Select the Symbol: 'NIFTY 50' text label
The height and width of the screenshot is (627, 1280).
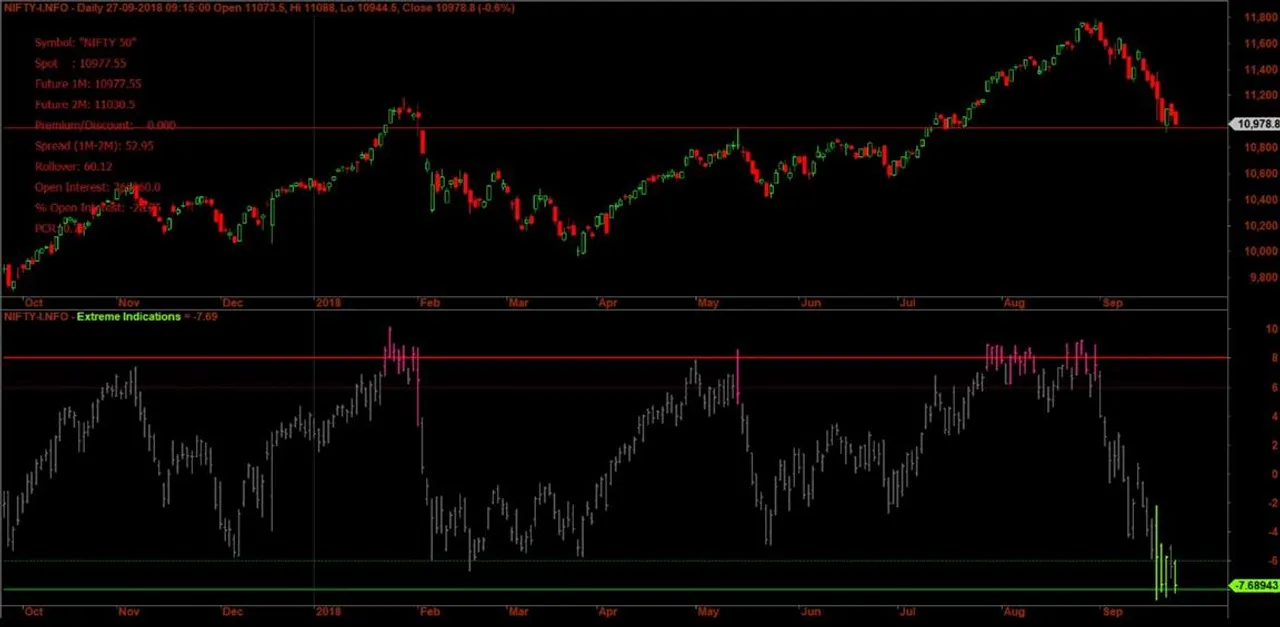point(85,42)
